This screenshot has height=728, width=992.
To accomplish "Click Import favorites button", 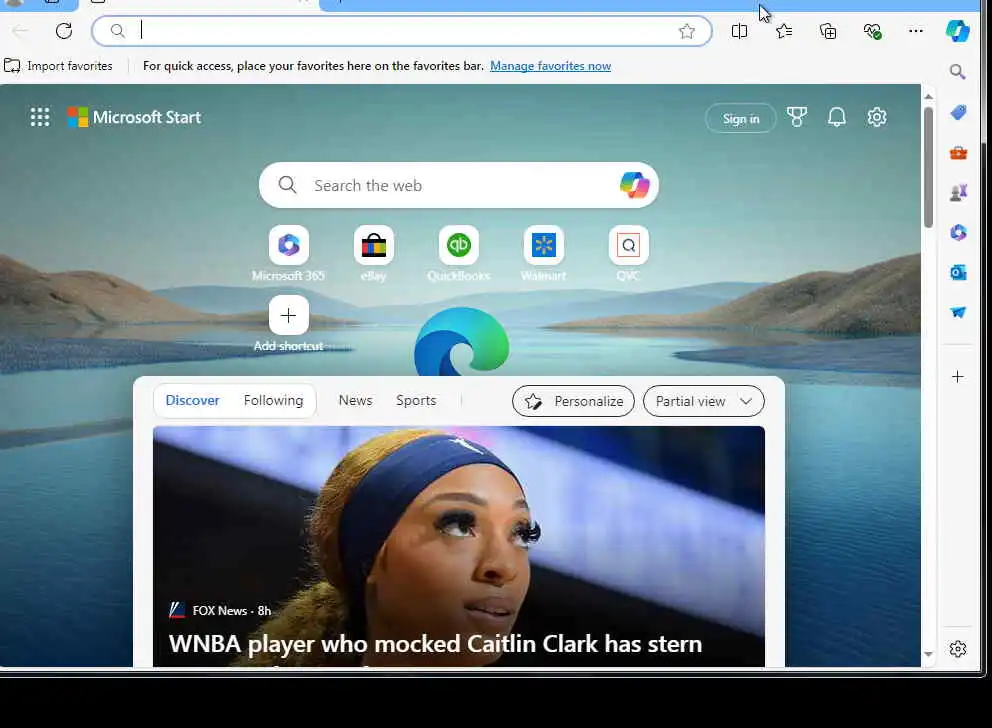I will (58, 66).
